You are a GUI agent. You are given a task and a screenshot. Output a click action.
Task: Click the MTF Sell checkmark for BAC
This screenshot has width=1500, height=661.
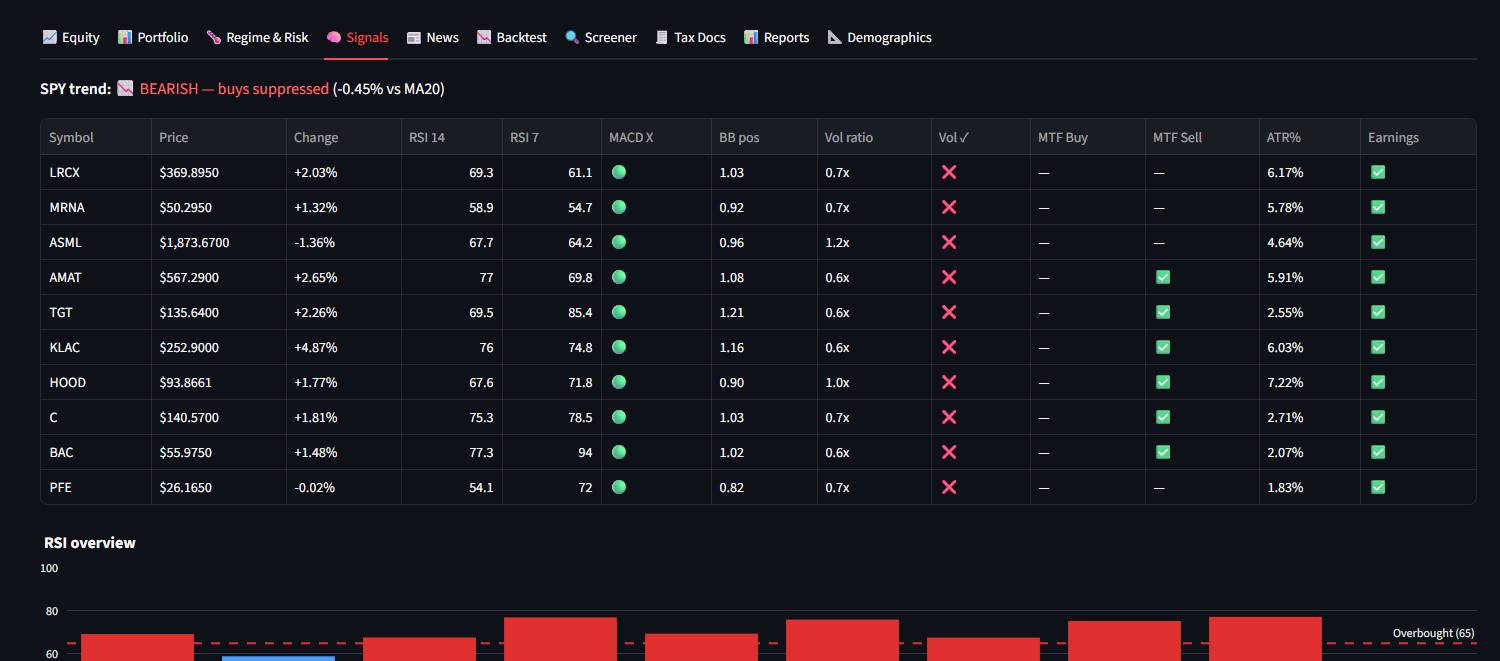pyautogui.click(x=1162, y=452)
